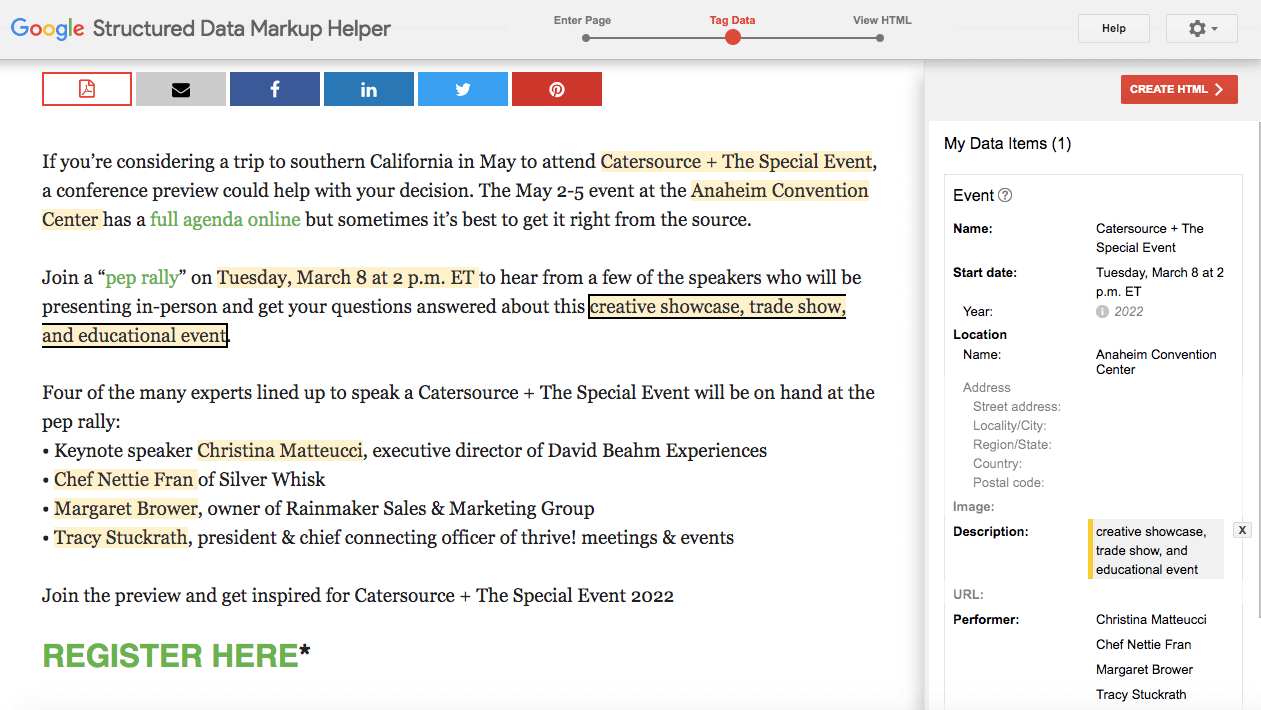
Task: Click the CREATE HTML button
Action: click(1179, 89)
